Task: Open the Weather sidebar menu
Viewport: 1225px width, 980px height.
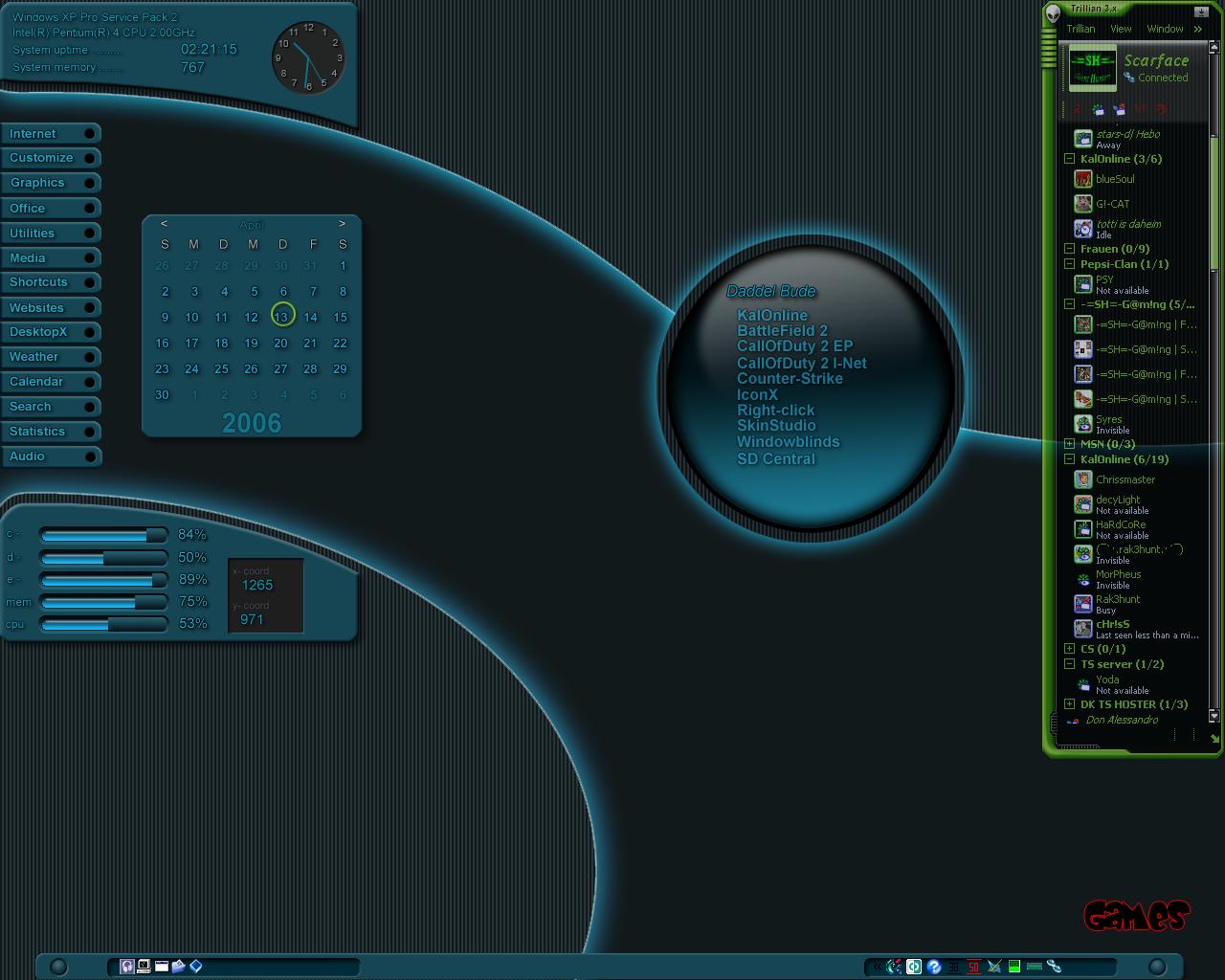Action: pos(51,357)
